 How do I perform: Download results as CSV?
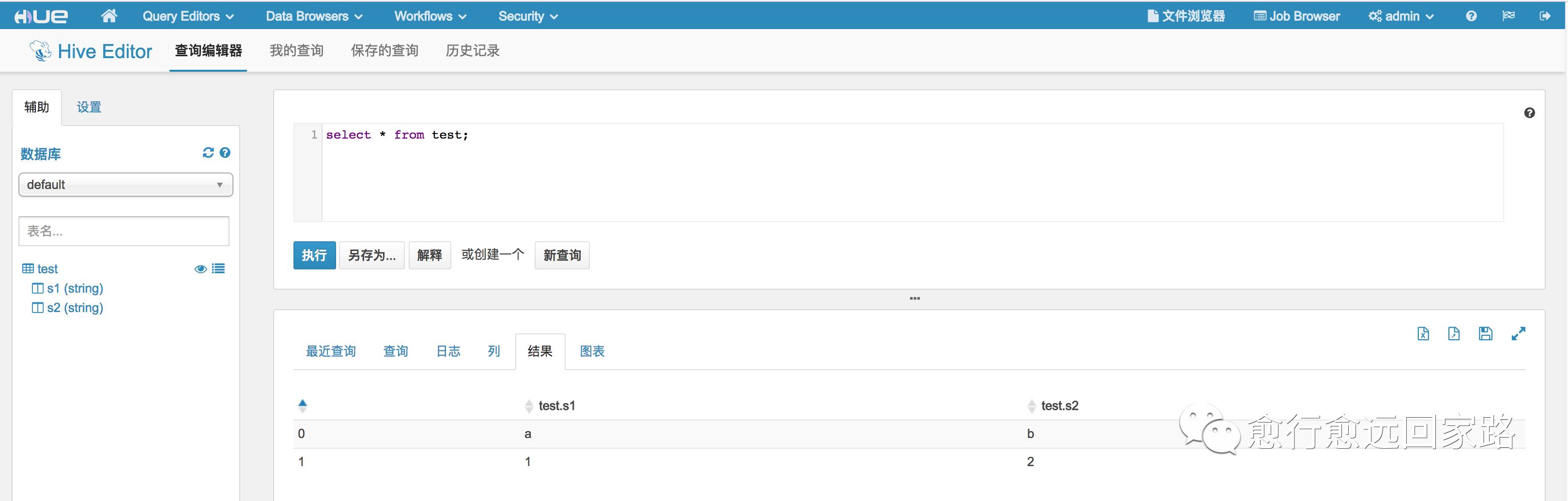[x=1454, y=333]
